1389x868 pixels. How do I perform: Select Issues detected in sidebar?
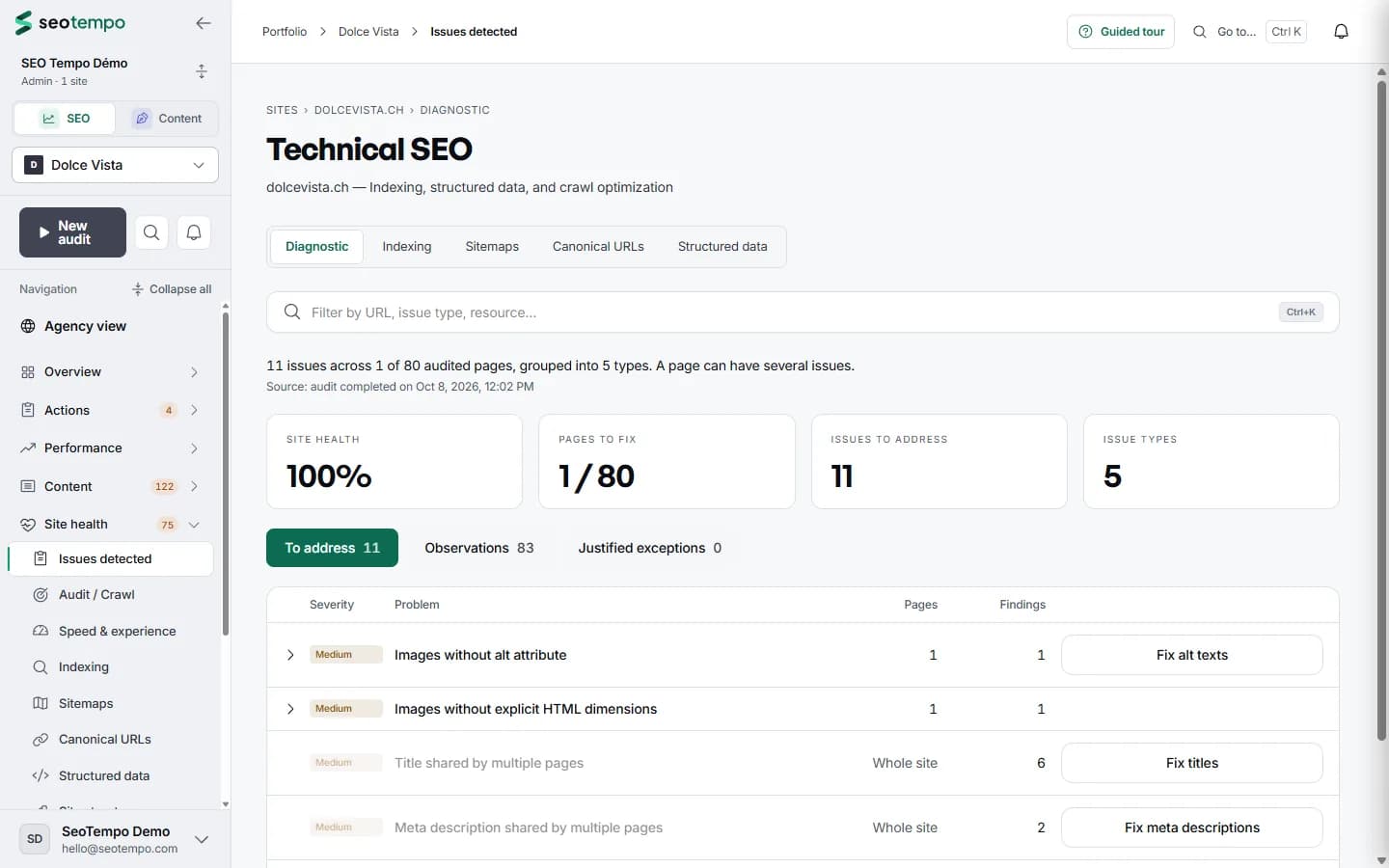tap(111, 559)
